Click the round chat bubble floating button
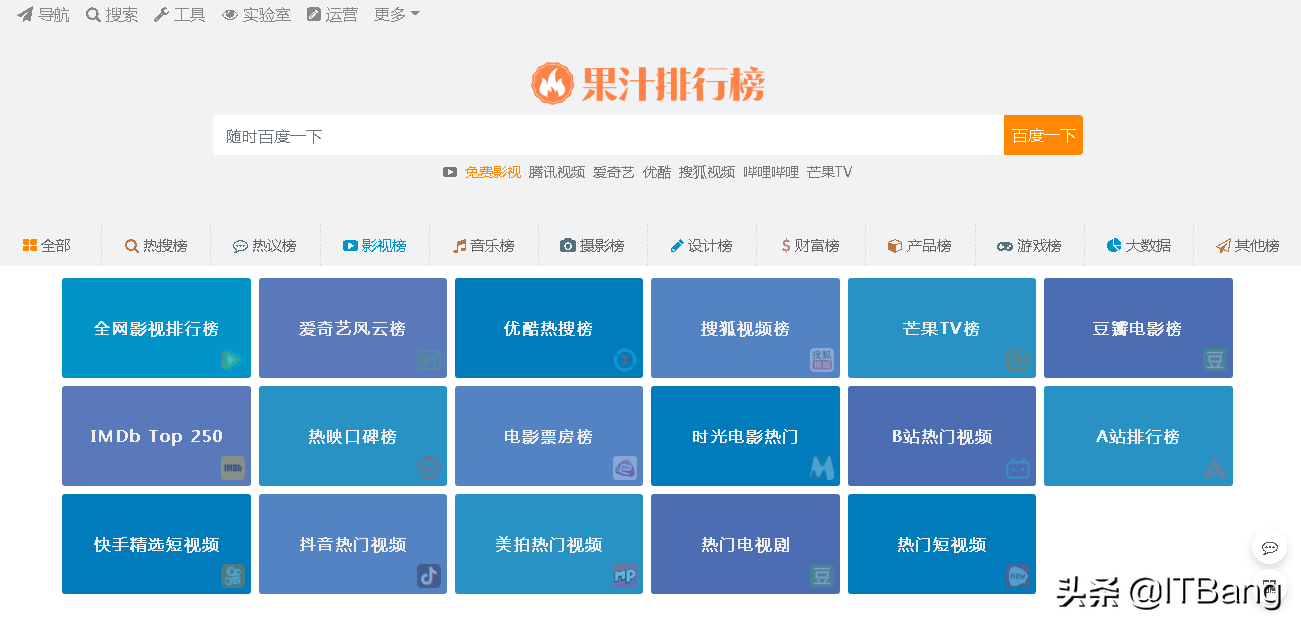Viewport: 1301px width, 628px height. (1270, 547)
